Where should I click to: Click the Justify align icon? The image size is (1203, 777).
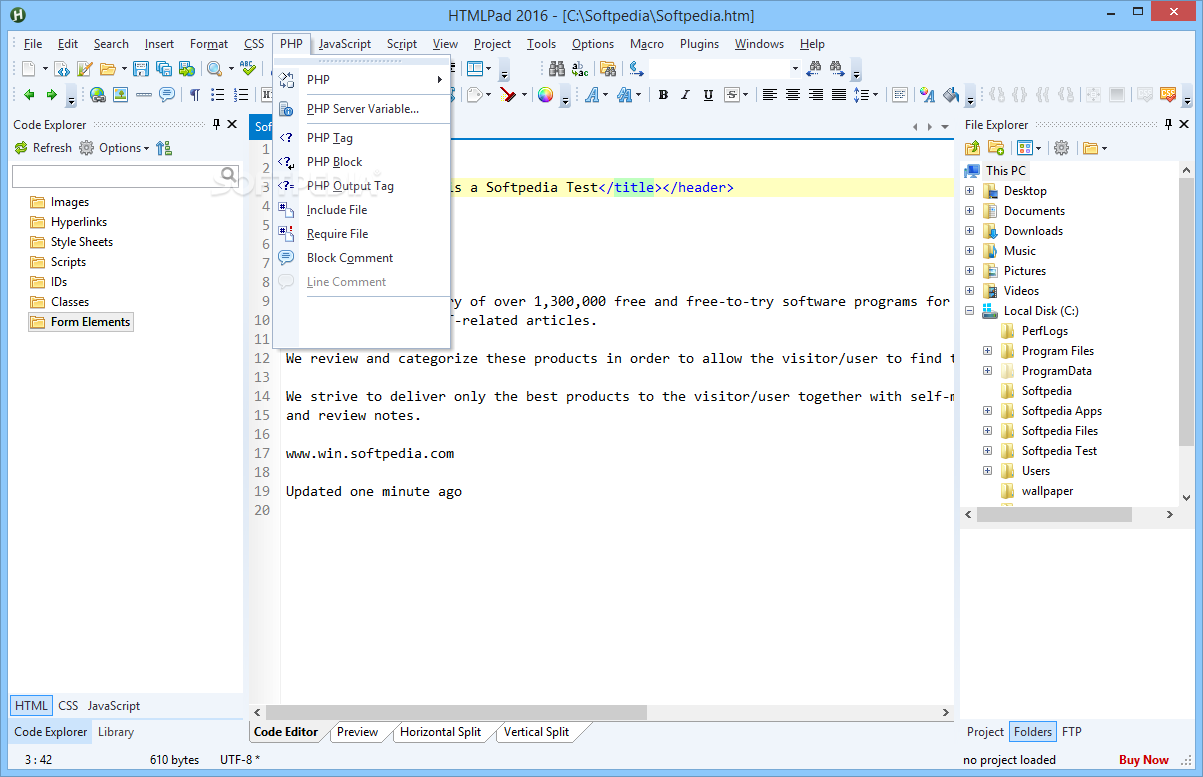pyautogui.click(x=839, y=95)
